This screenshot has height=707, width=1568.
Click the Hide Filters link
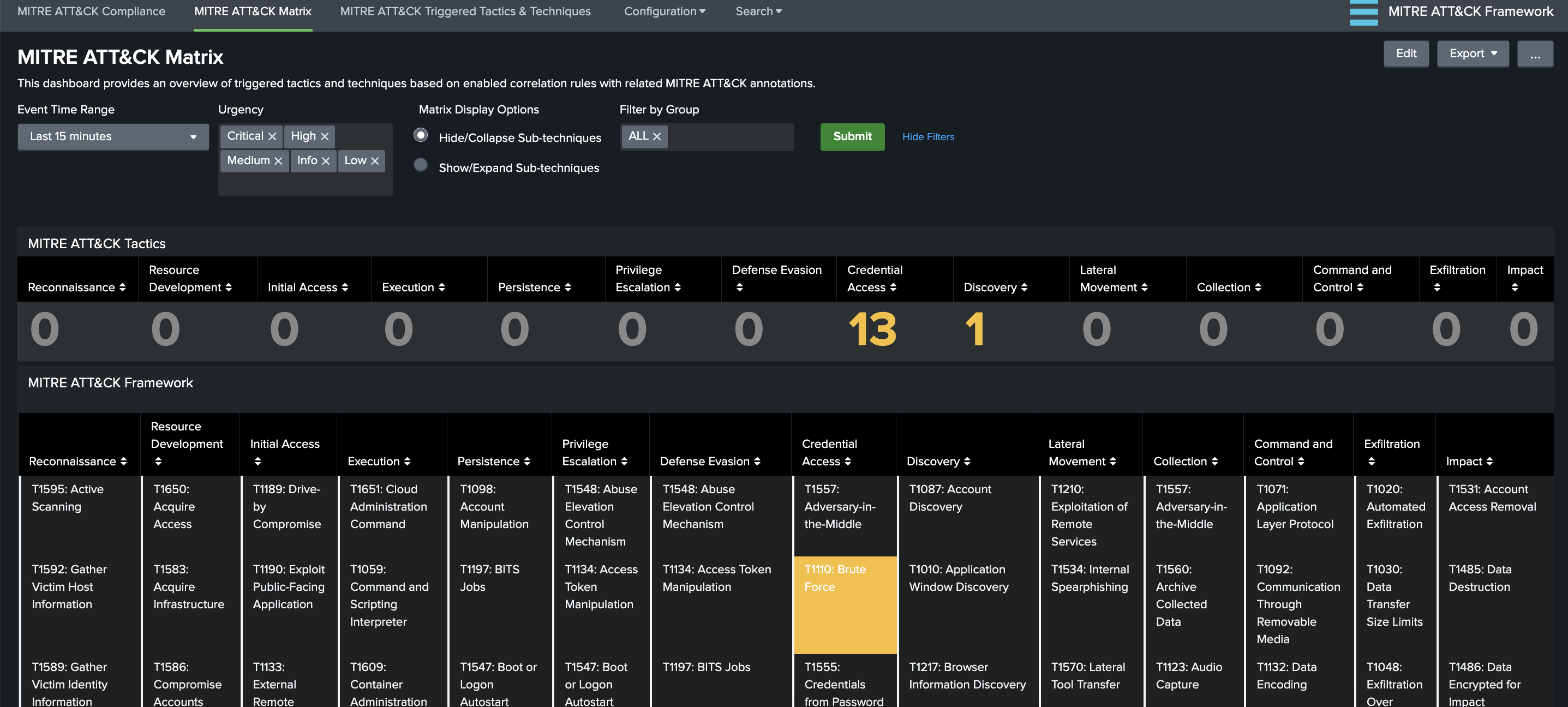point(927,137)
